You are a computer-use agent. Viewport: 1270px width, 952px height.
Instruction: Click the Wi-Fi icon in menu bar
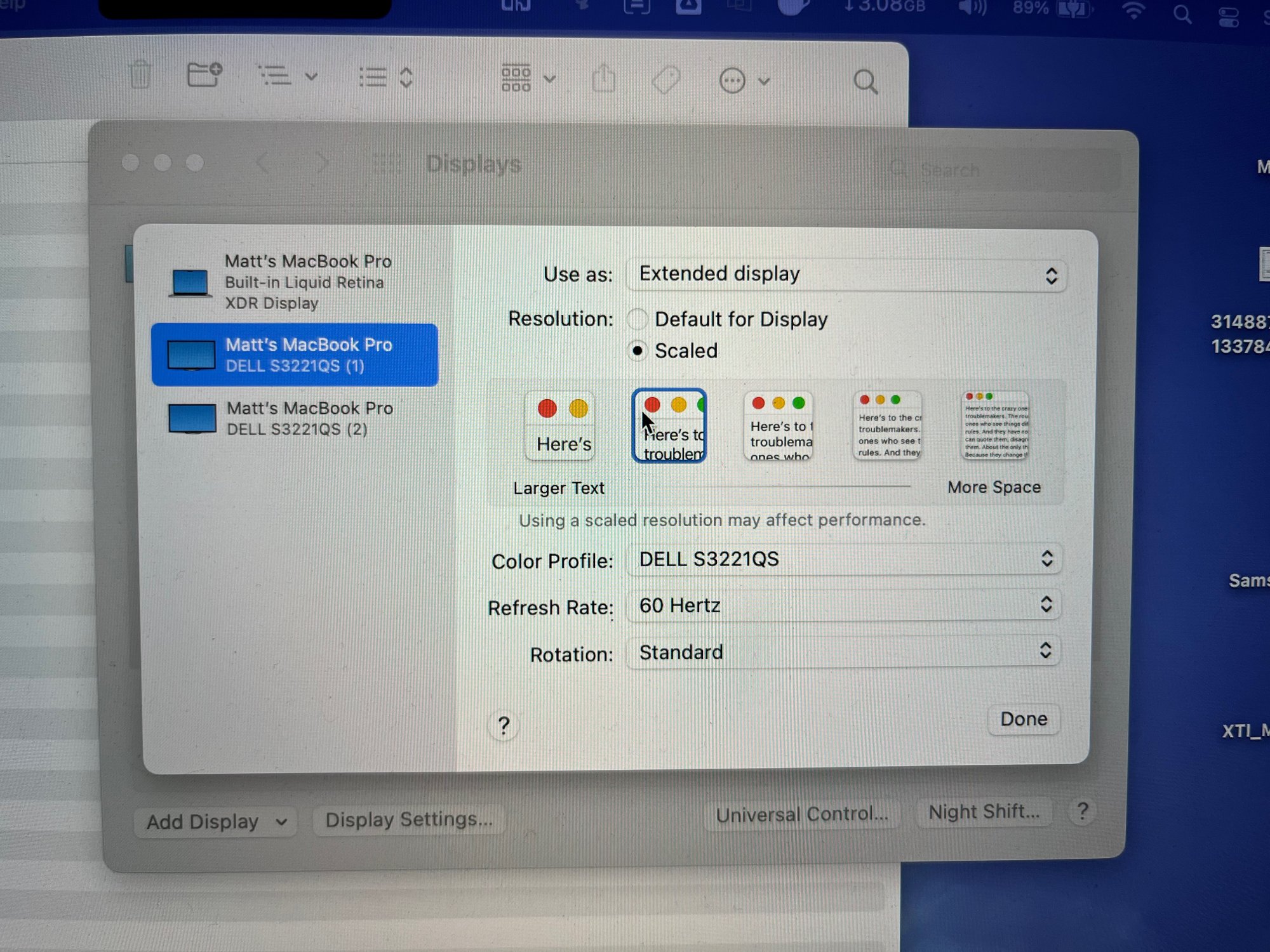tap(1134, 11)
